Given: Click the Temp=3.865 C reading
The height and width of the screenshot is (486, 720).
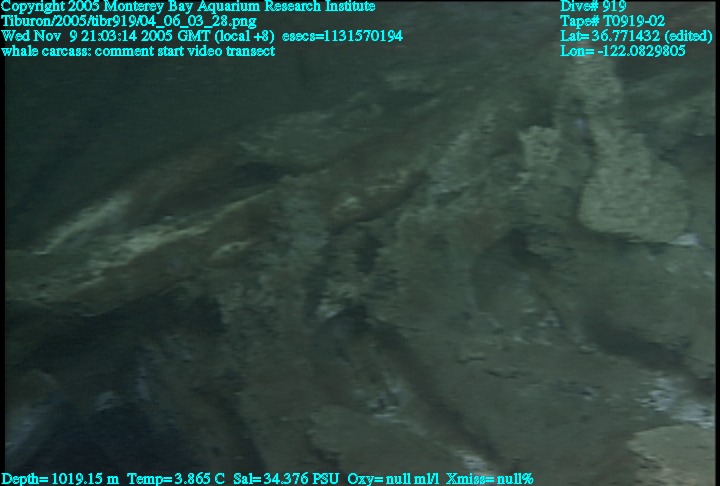Looking at the screenshot, I should pos(176,479).
